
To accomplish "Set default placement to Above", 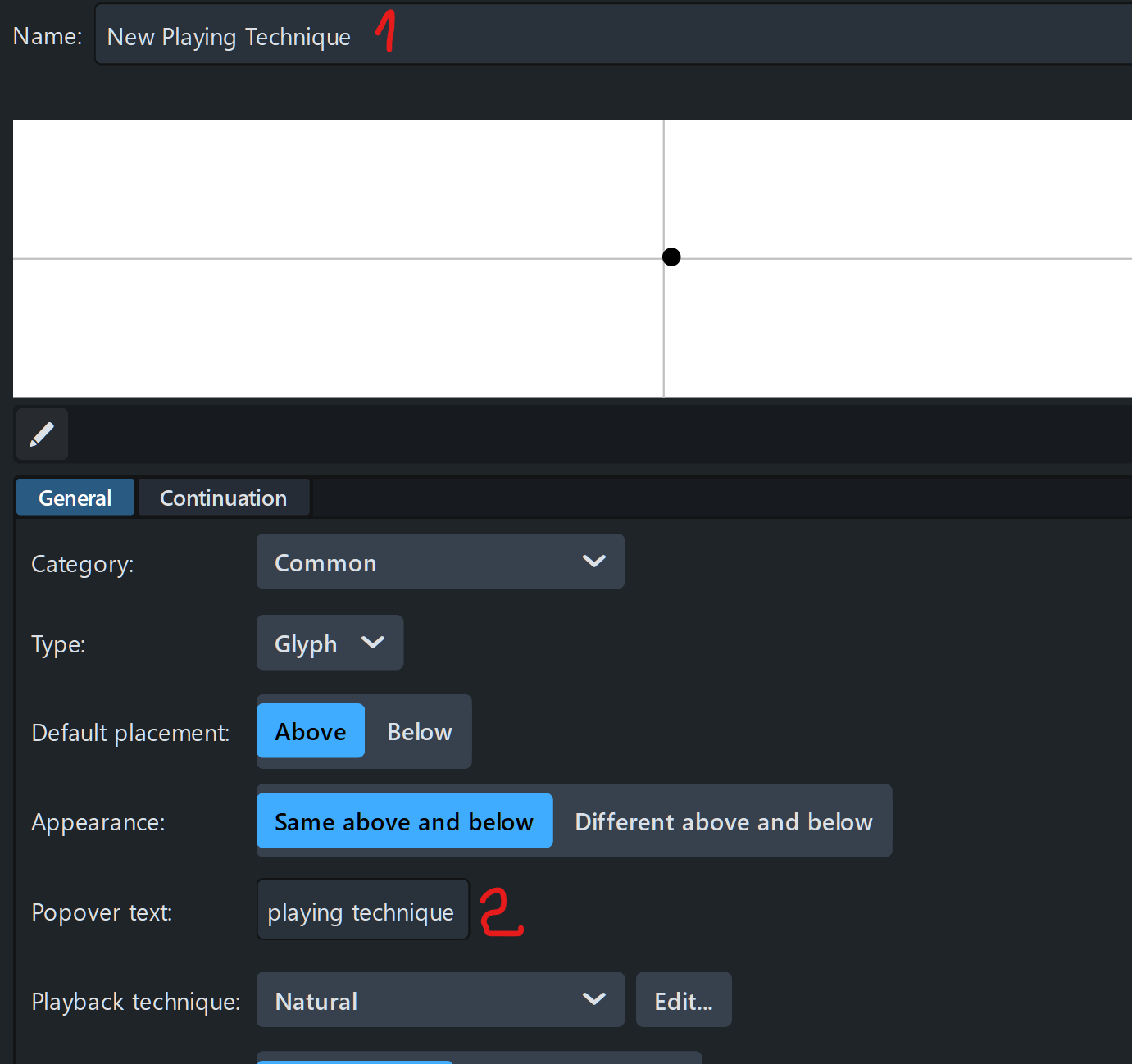I will 311,730.
